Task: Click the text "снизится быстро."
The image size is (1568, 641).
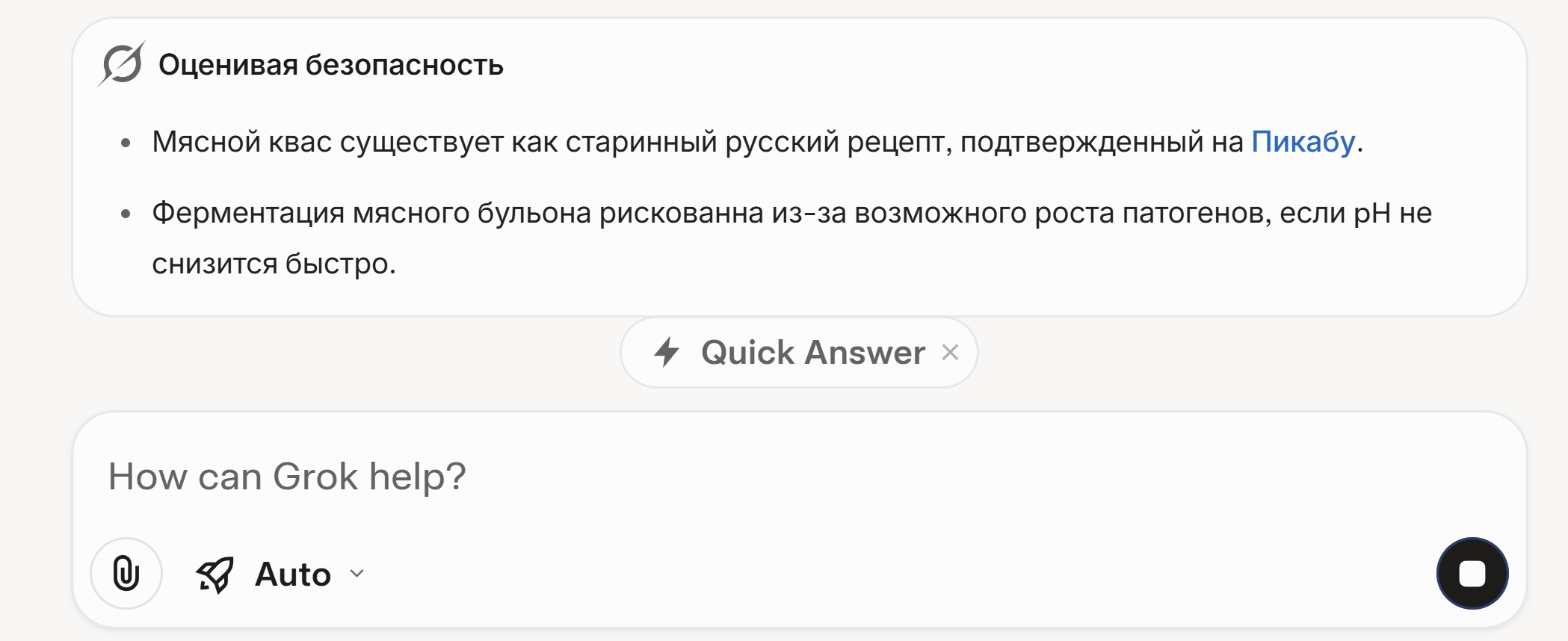Action: pos(274,264)
